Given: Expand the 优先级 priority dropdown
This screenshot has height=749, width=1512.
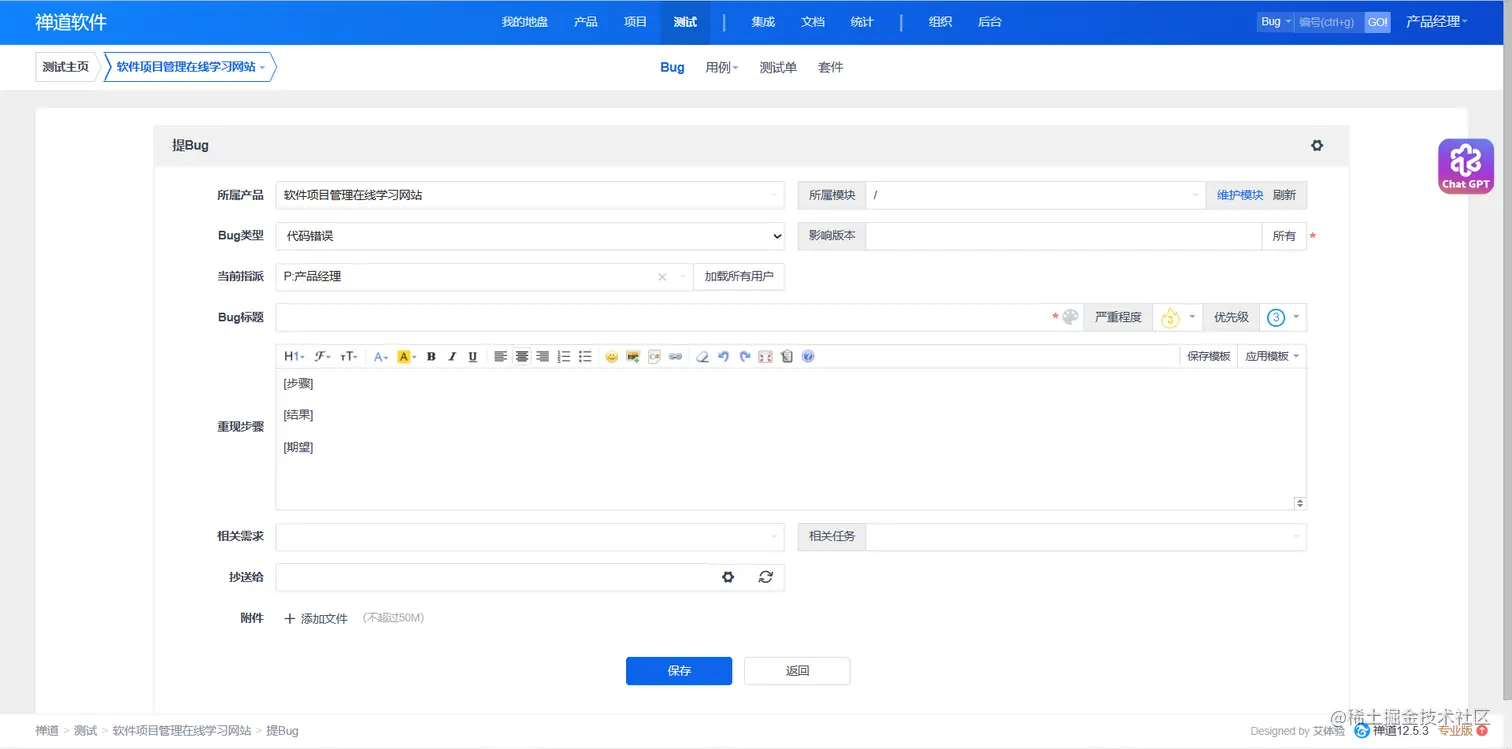Looking at the screenshot, I should [x=1283, y=317].
